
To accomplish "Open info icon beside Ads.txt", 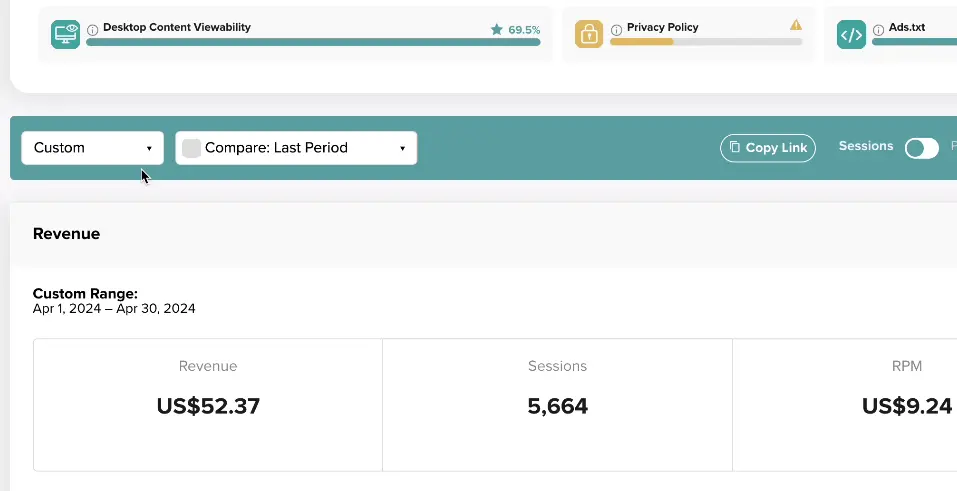I will click(x=878, y=30).
